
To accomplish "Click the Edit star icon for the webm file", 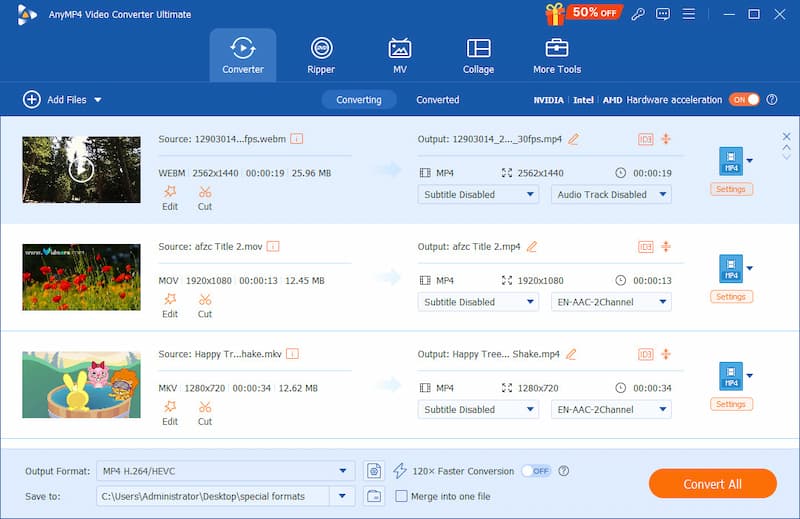I will (x=170, y=192).
